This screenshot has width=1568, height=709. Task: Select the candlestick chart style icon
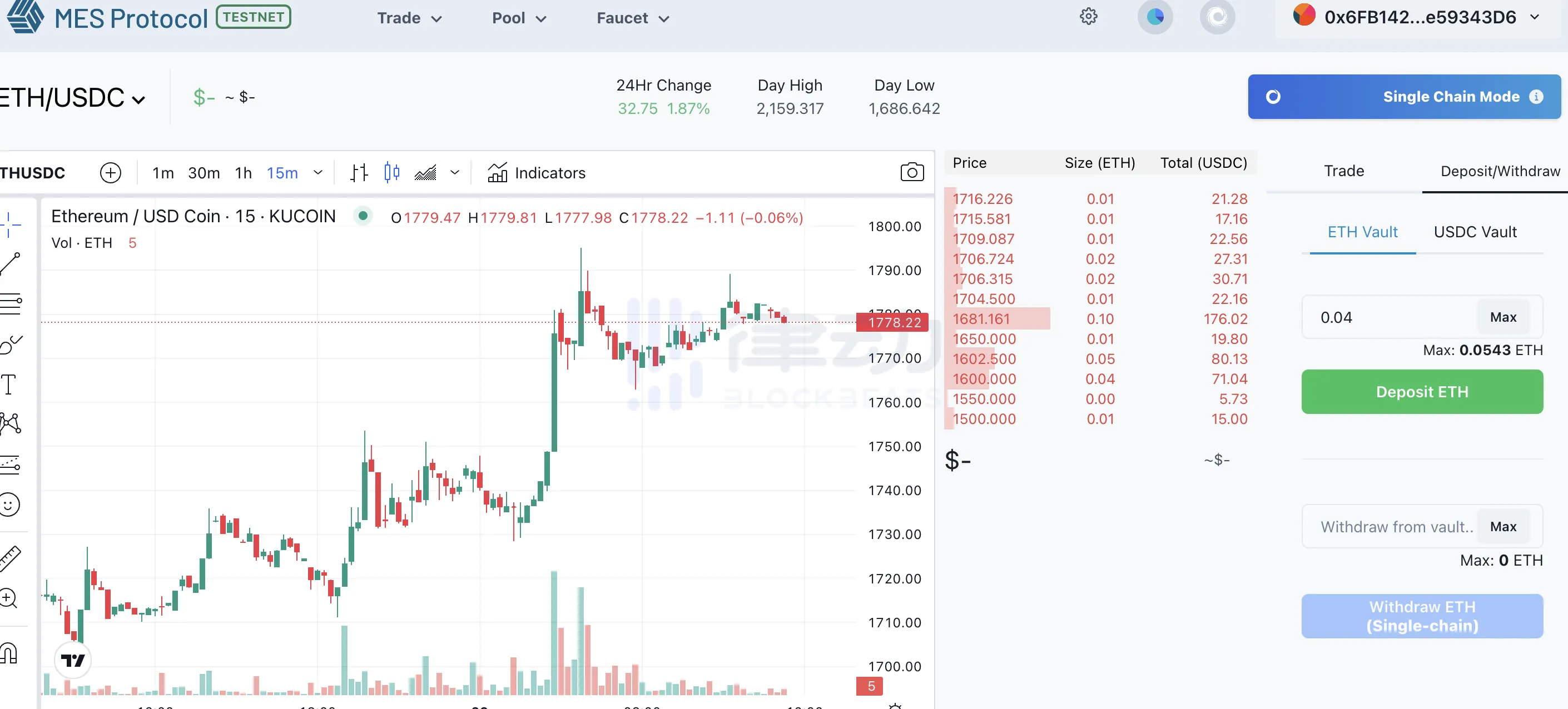point(392,173)
